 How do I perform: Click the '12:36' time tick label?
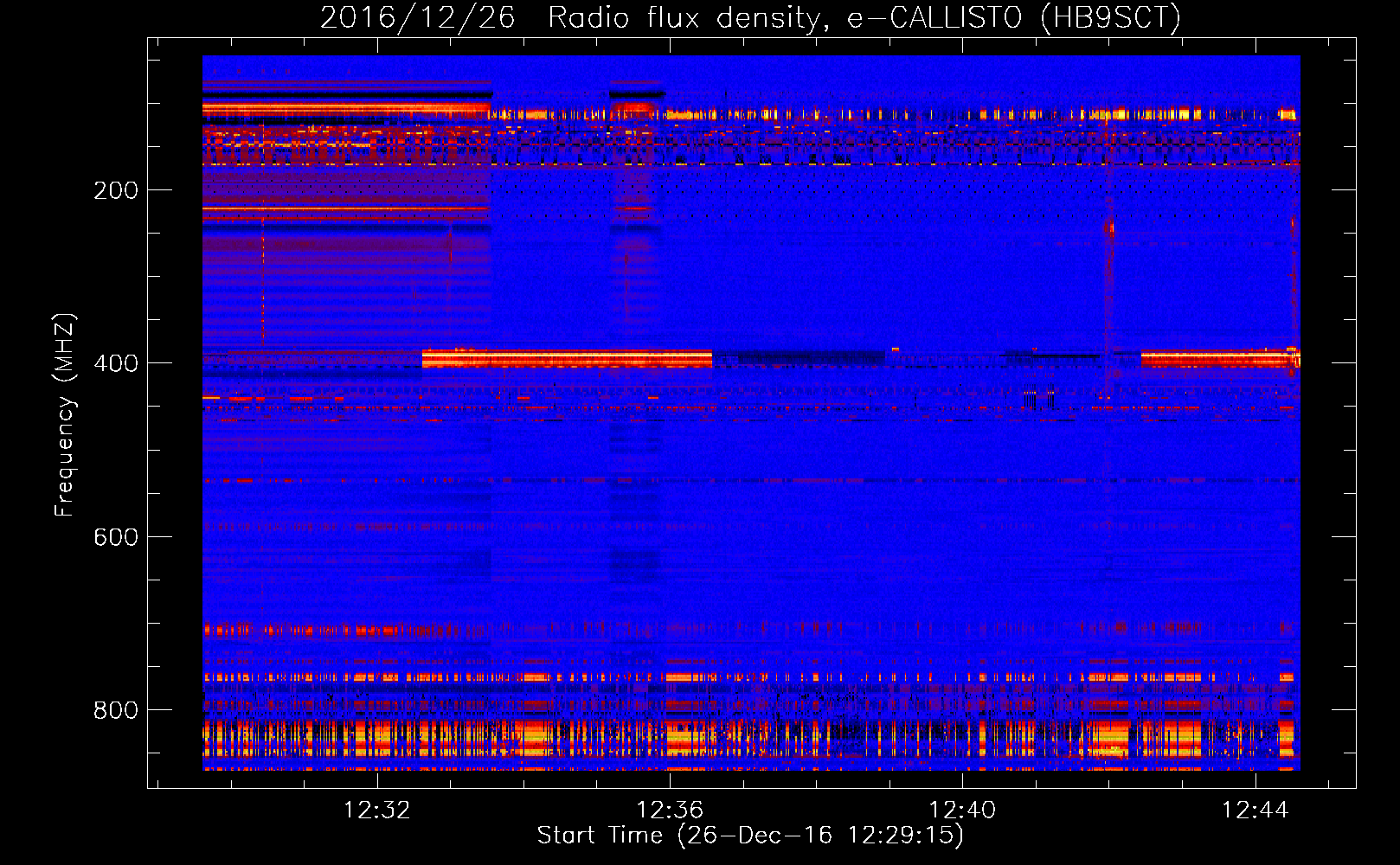pyautogui.click(x=670, y=811)
